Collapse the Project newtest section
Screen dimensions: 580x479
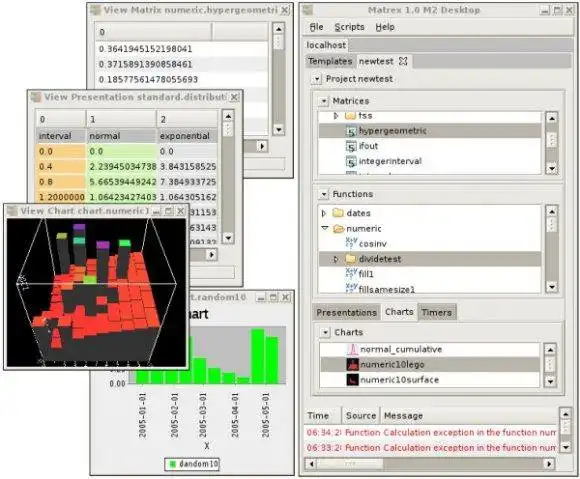(316, 79)
